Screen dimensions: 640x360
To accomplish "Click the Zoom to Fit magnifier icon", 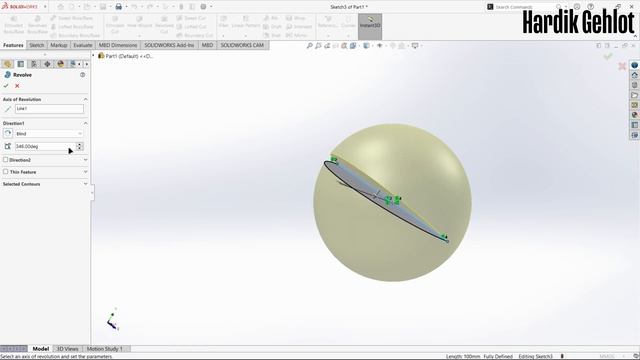I will (x=310, y=46).
